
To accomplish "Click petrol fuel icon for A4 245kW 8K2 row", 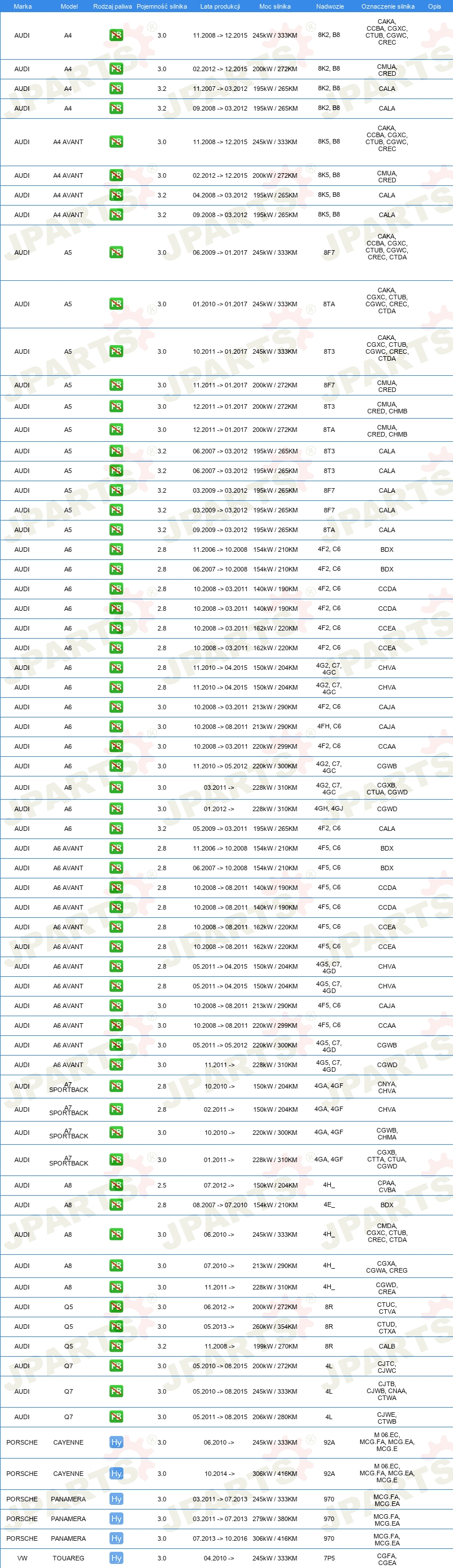I will (116, 35).
